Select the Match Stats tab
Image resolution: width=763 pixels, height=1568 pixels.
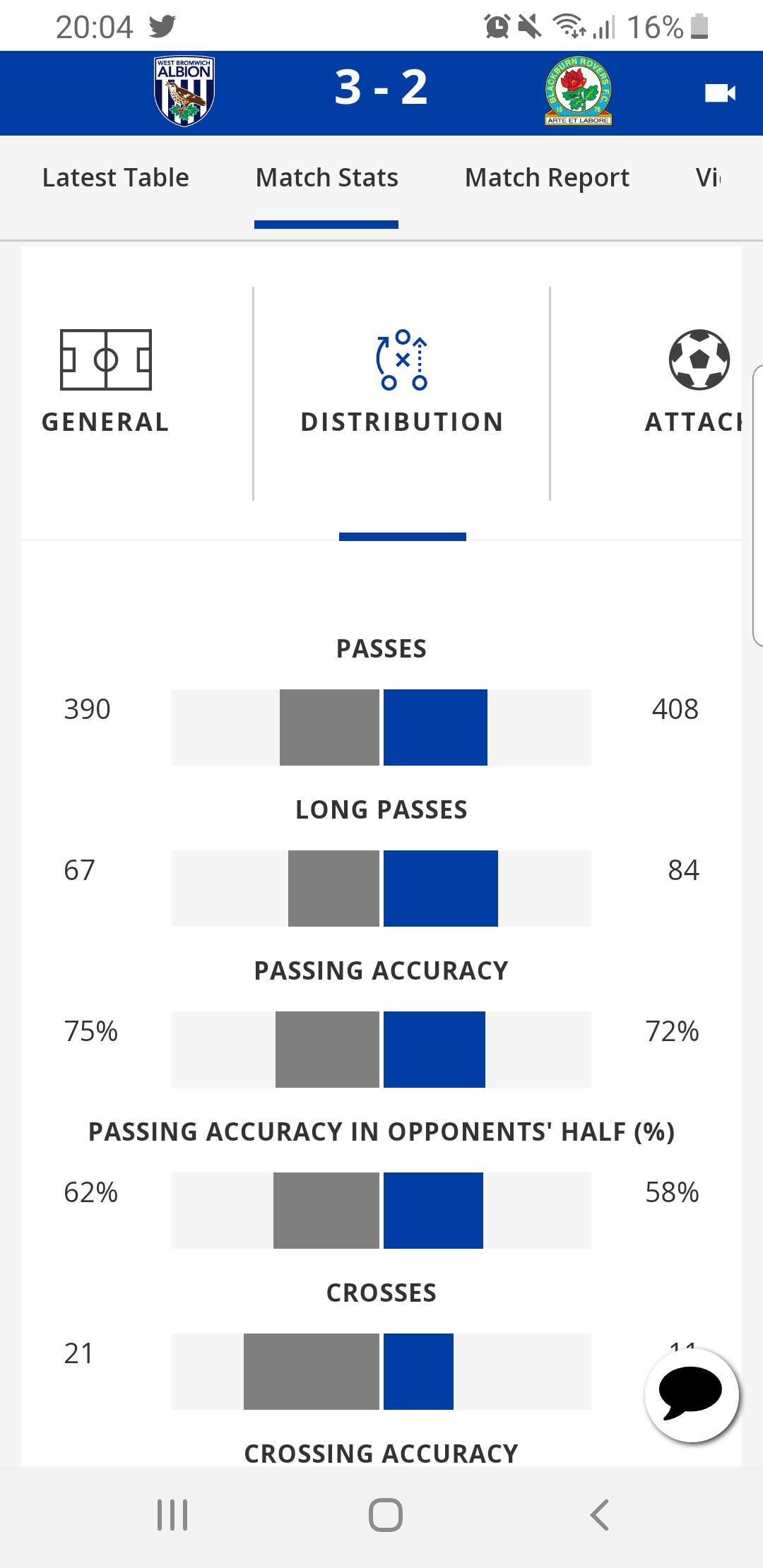327,177
